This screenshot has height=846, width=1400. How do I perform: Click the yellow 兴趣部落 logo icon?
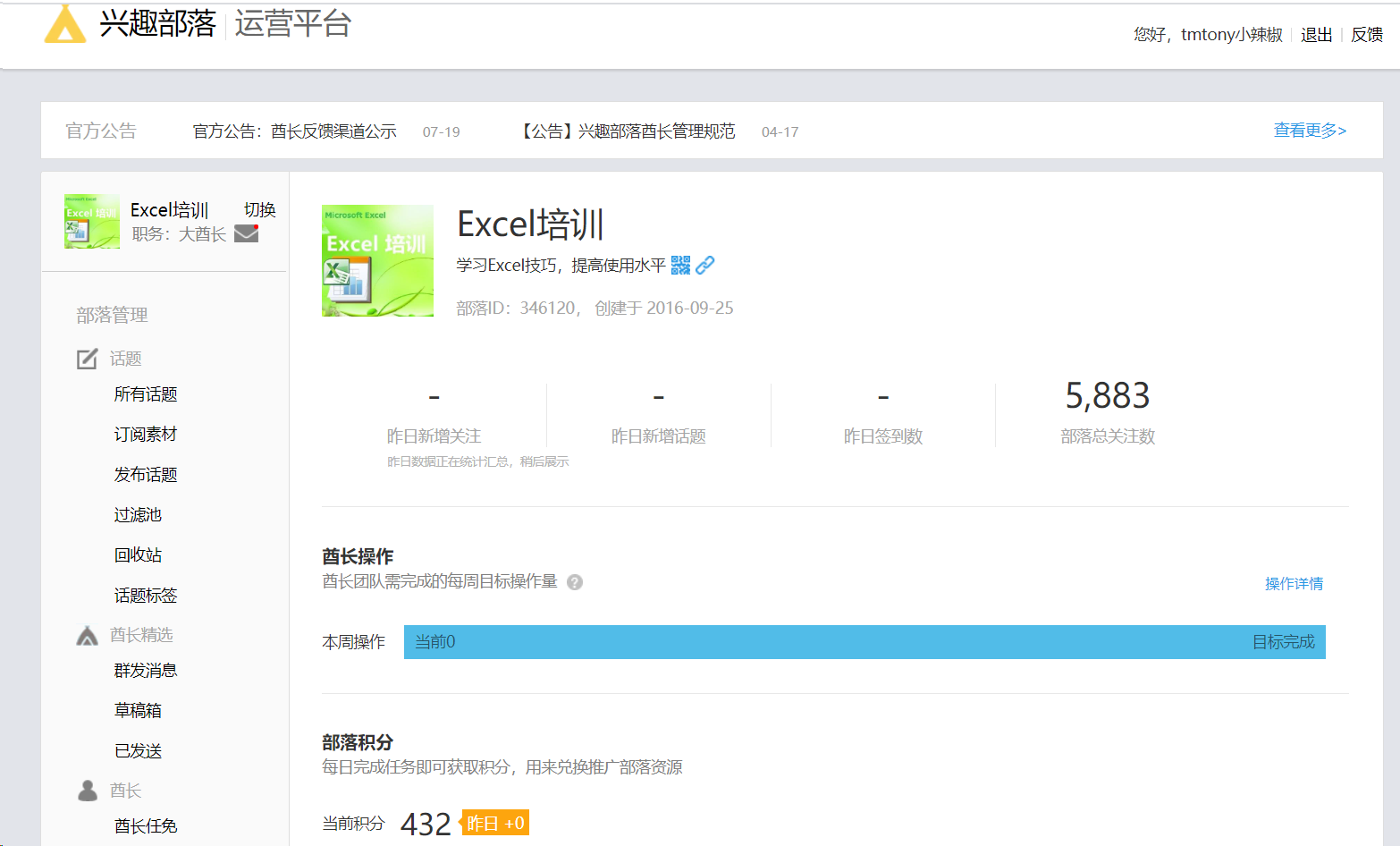click(65, 24)
